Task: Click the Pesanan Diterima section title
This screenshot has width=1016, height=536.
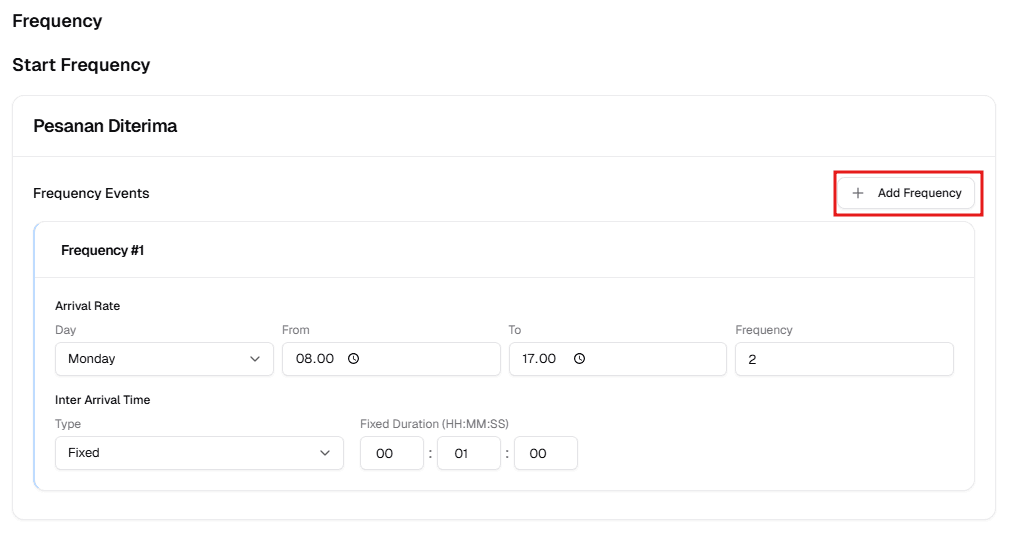Action: point(105,126)
